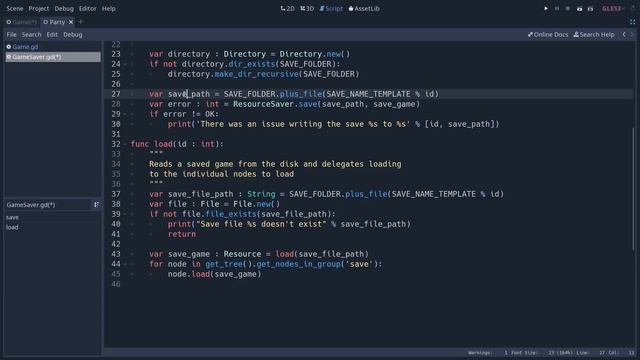Jump to the load method

[12, 227]
